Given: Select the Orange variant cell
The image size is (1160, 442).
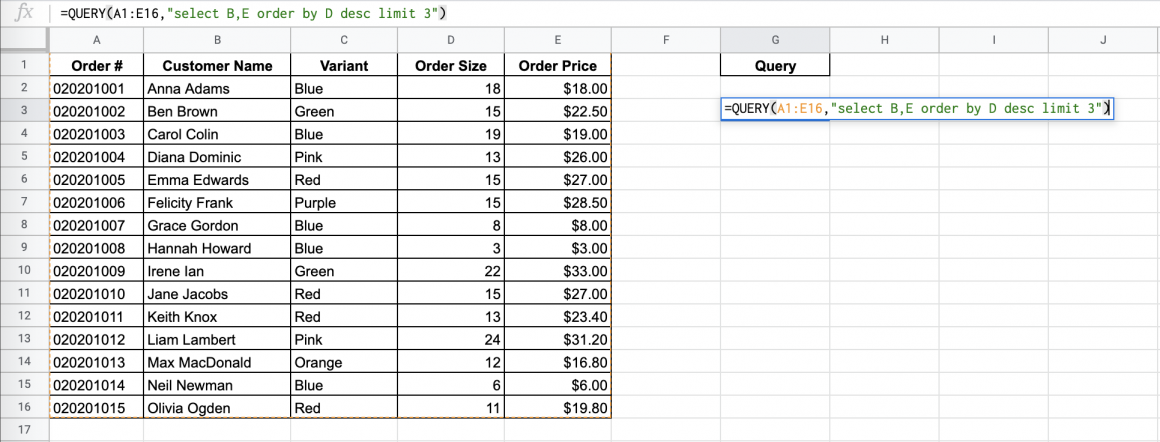Looking at the screenshot, I should tap(343, 363).
